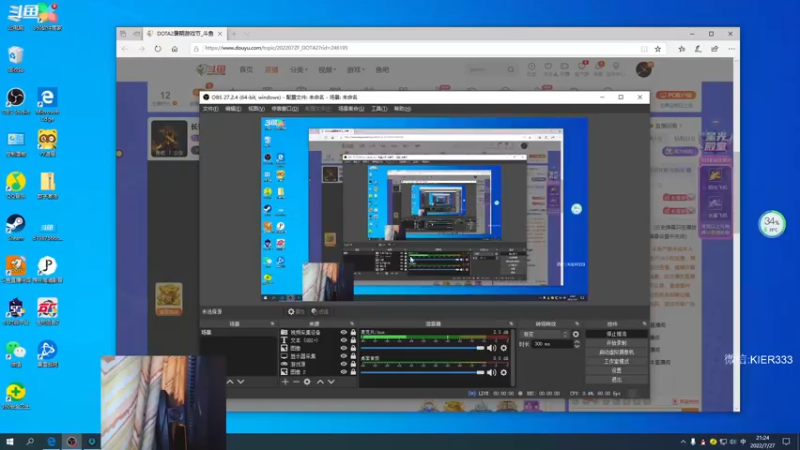Open transition properties gear icon

(576, 334)
